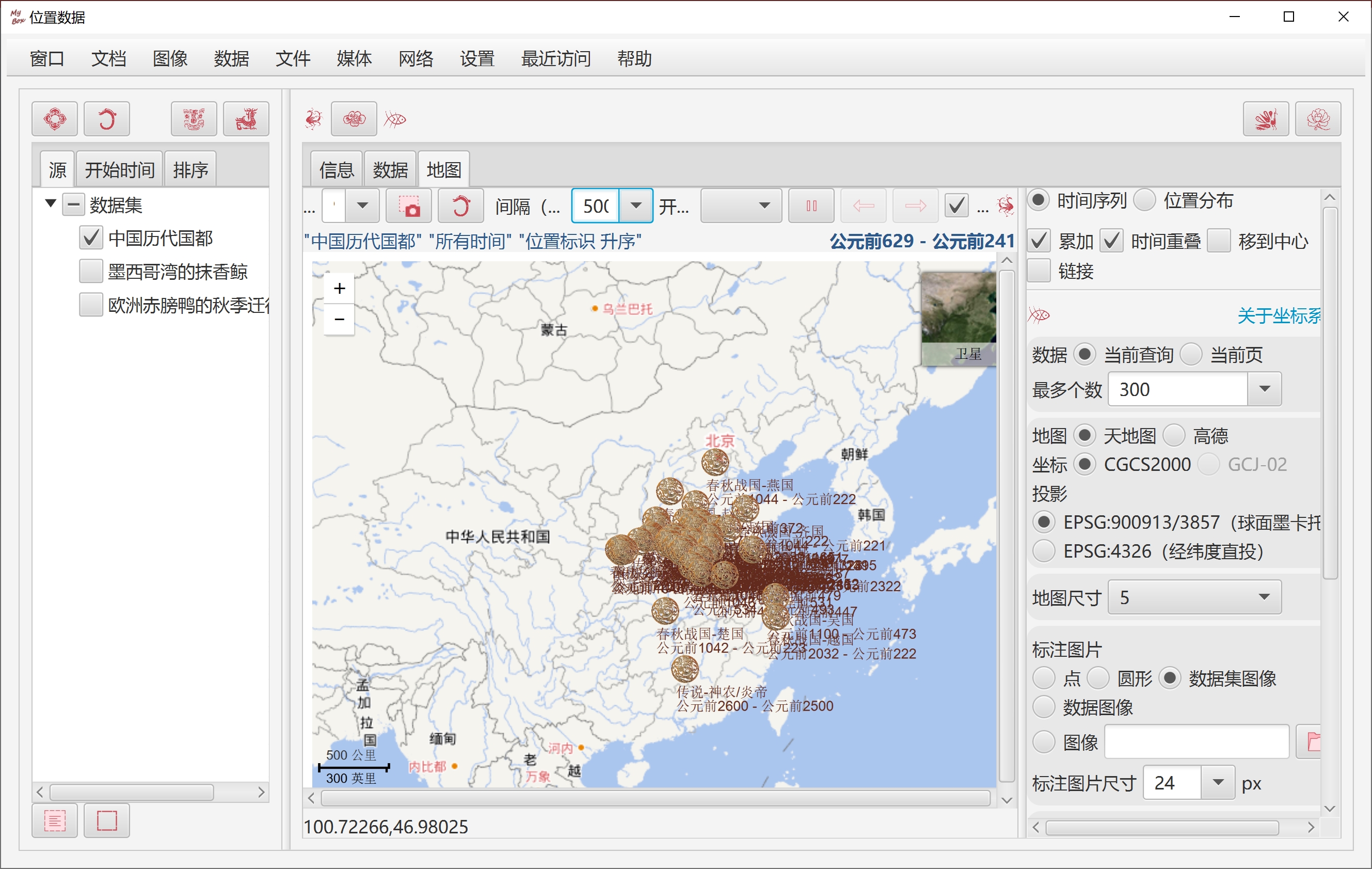
Task: Zoom in on the map
Action: pyautogui.click(x=340, y=288)
